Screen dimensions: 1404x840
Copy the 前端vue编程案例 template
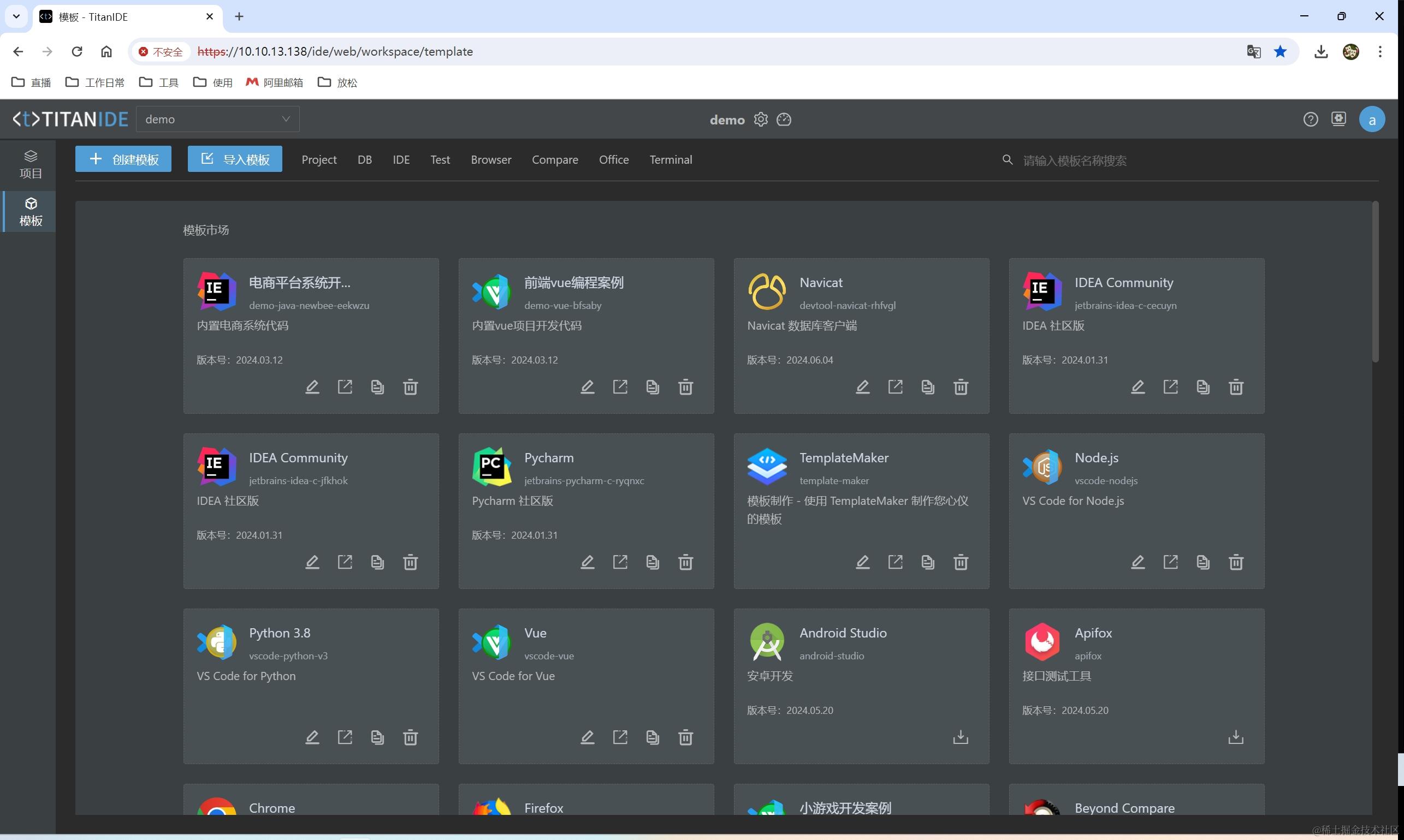(x=653, y=387)
